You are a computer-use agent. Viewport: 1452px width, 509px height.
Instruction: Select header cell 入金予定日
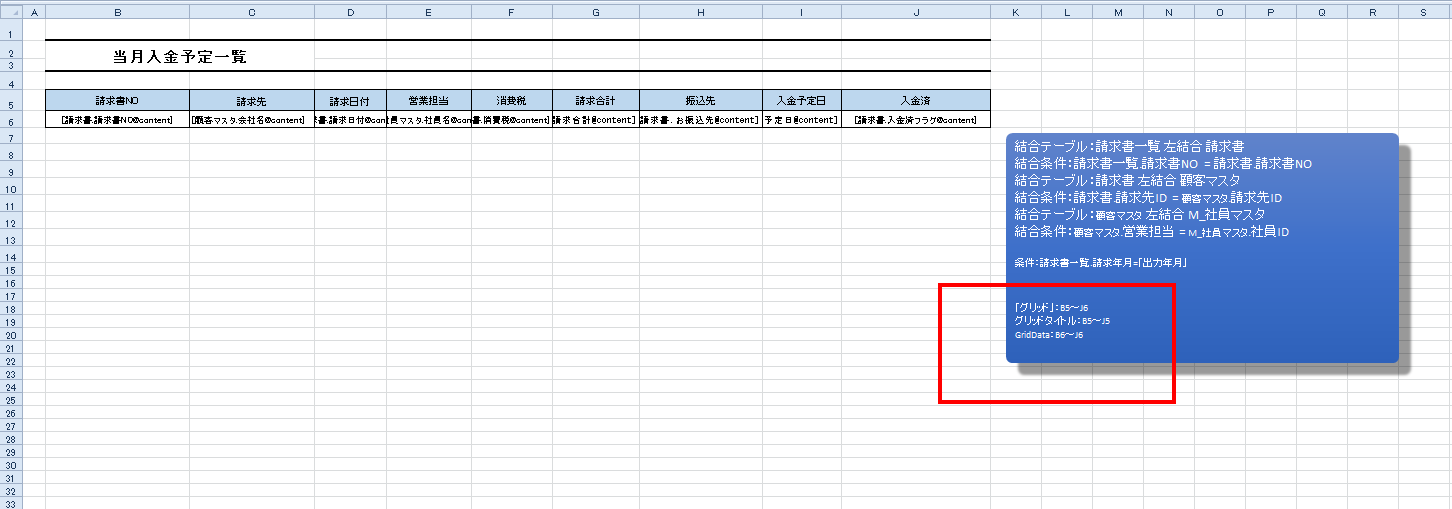(801, 101)
